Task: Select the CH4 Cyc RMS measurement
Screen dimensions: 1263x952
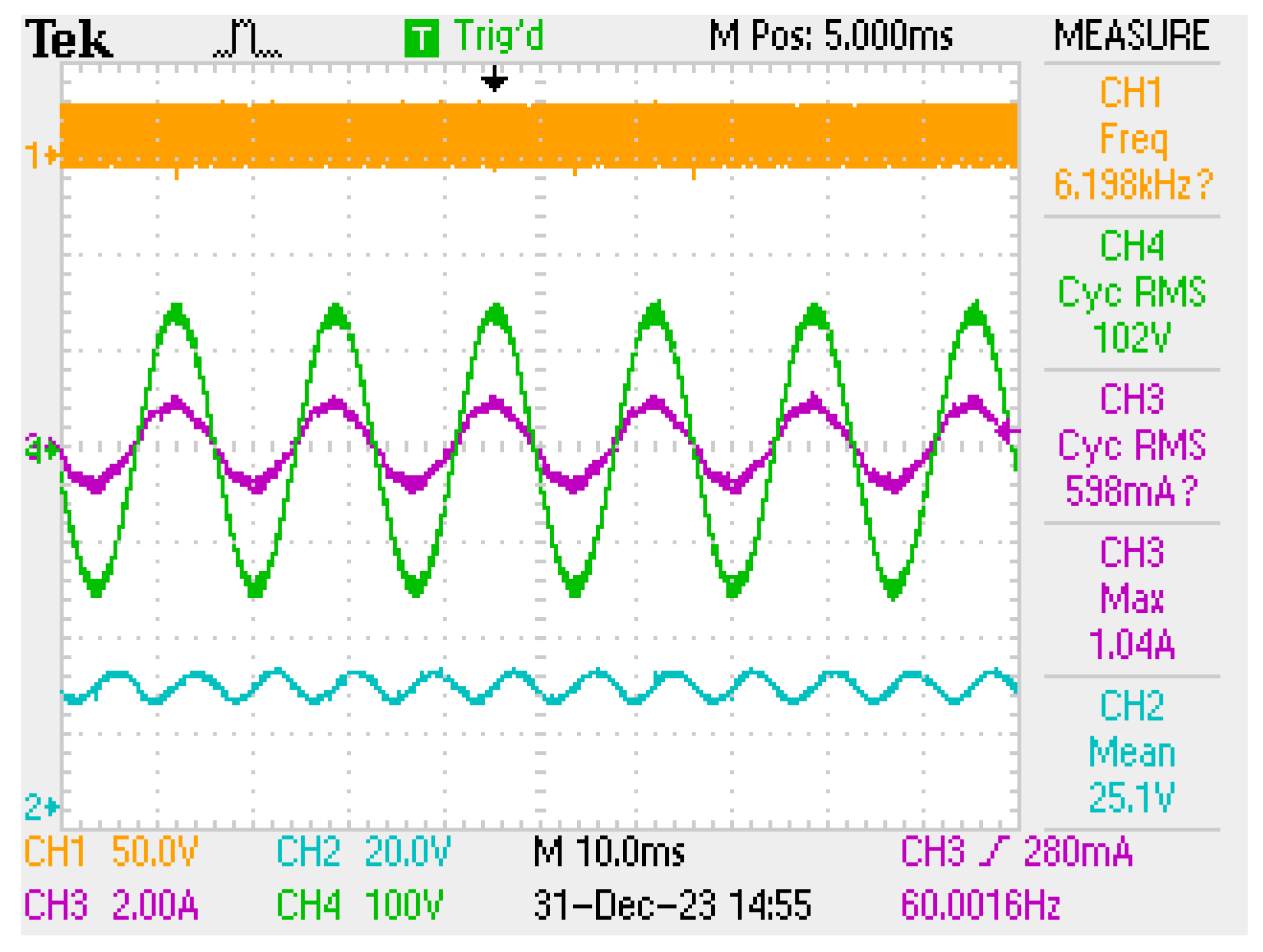Action: (x=1132, y=292)
